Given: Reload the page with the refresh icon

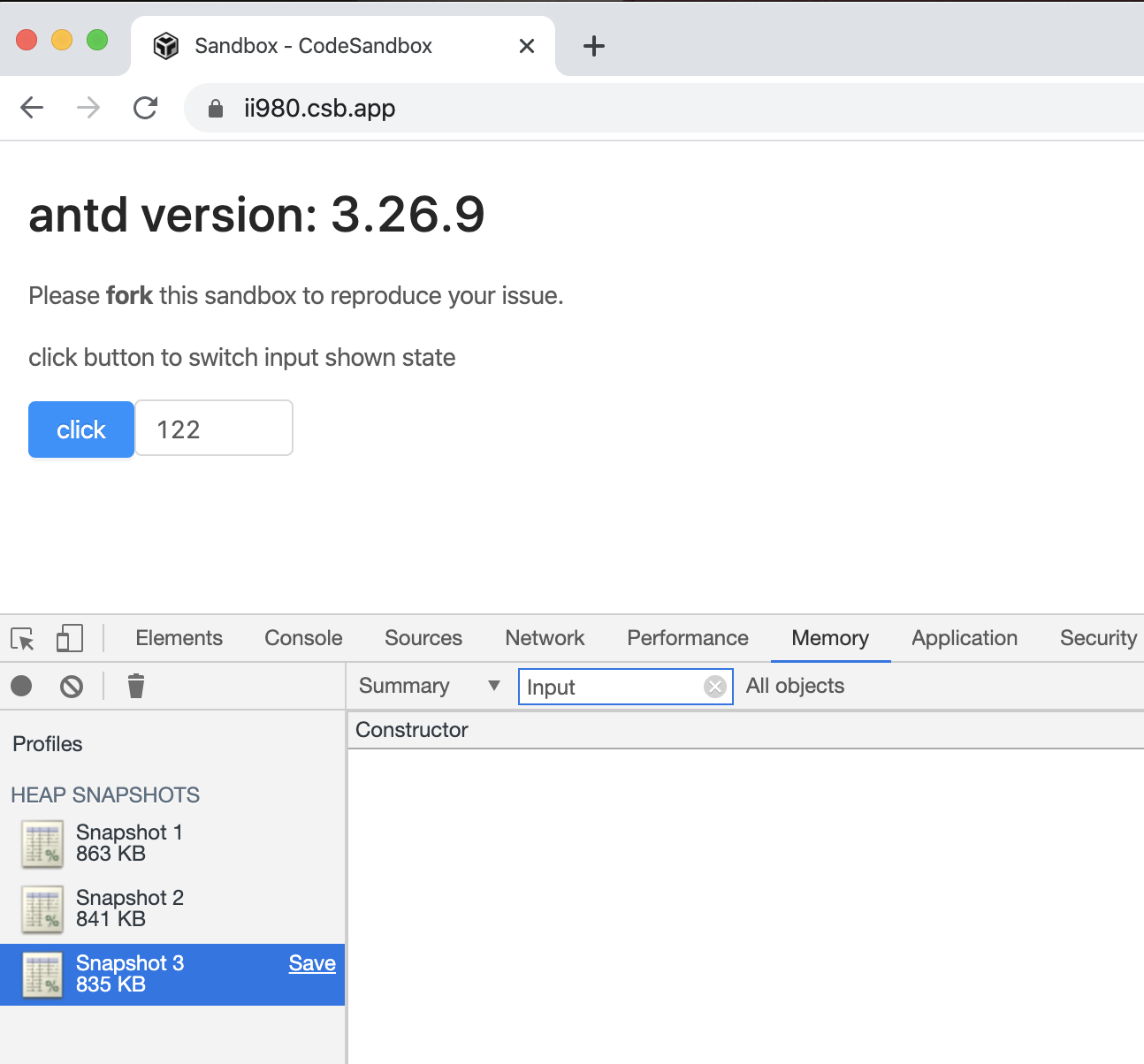Looking at the screenshot, I should (146, 107).
